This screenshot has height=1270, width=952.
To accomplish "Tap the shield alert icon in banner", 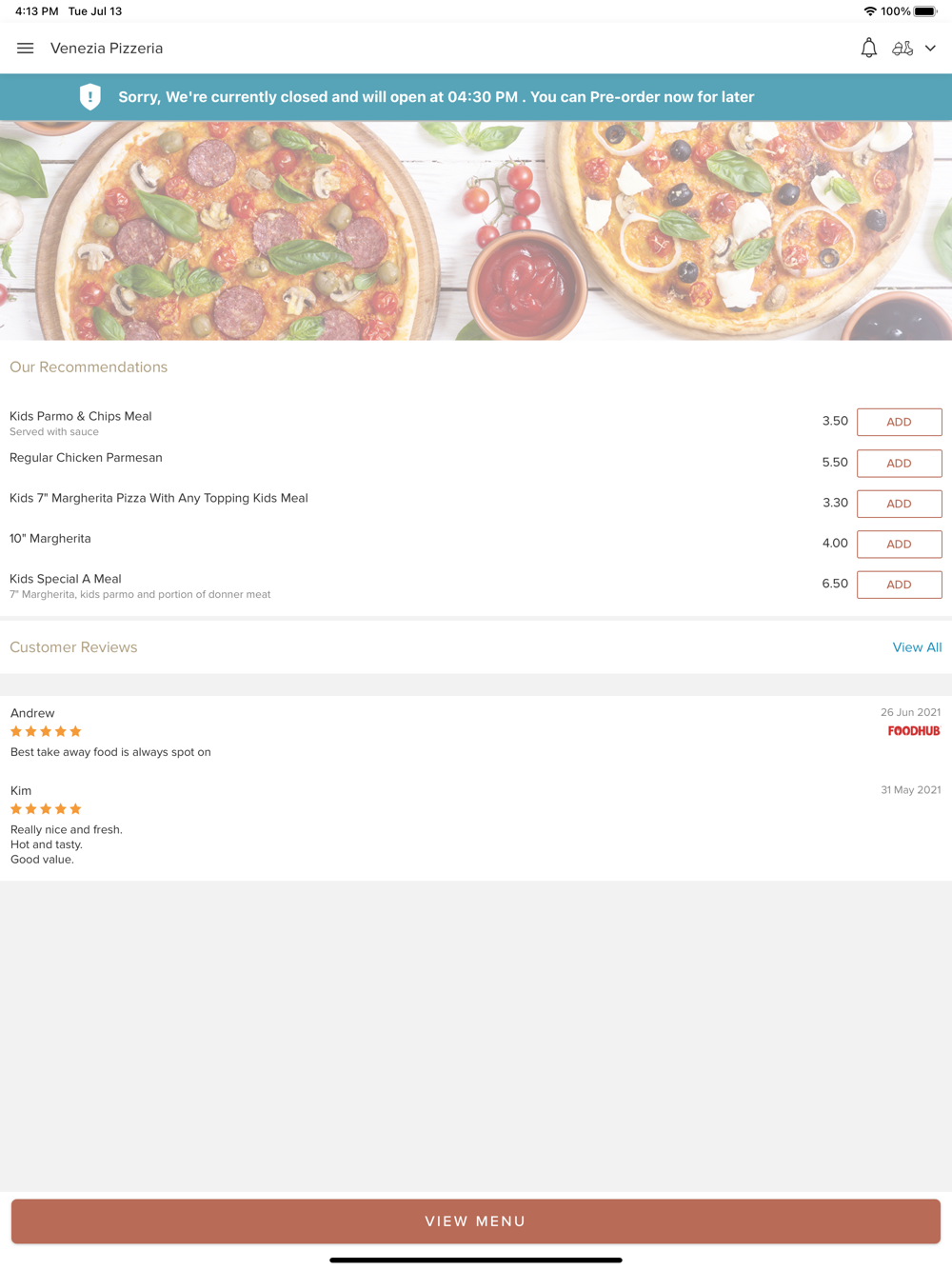I will 90,97.
